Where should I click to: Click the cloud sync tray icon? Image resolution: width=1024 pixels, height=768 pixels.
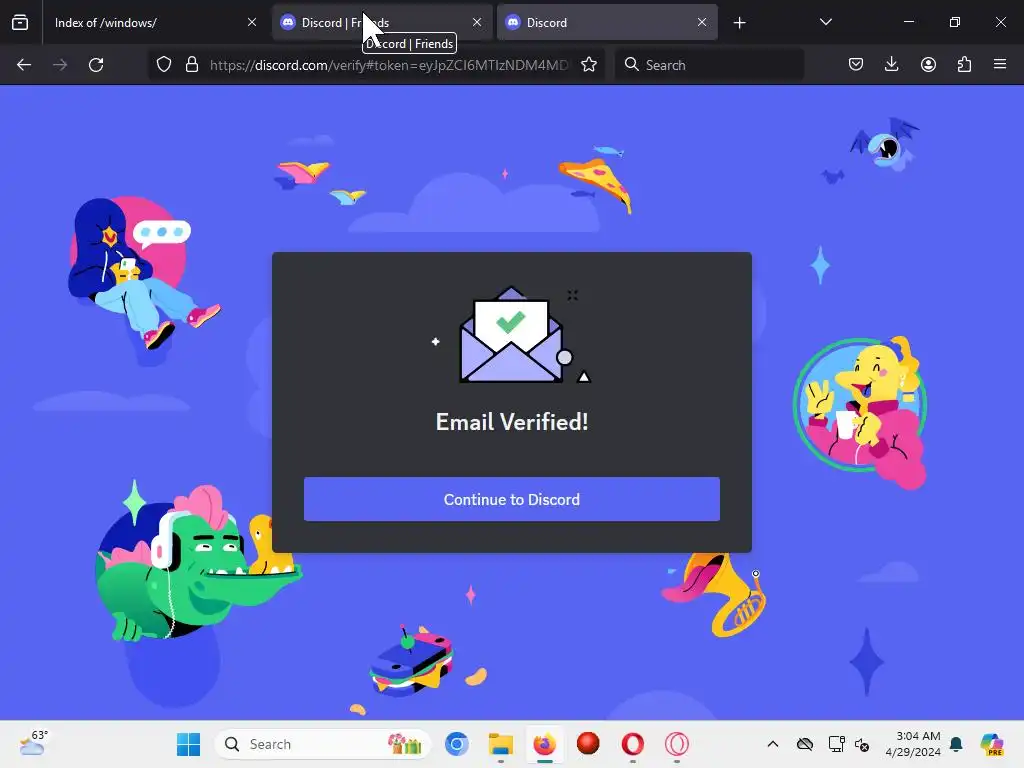[x=805, y=744]
